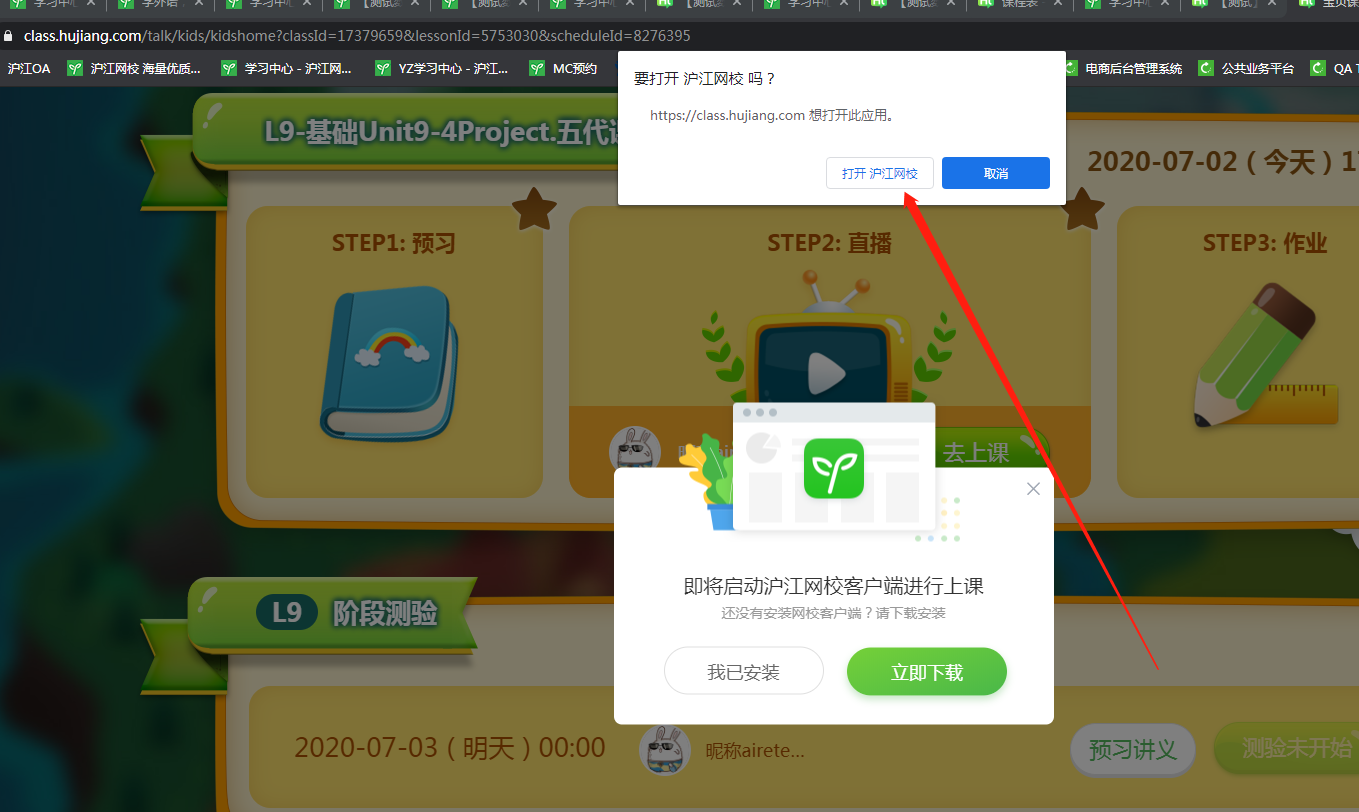Open the 沪江OA bookmark
The width and height of the screenshot is (1359, 812).
click(x=29, y=69)
